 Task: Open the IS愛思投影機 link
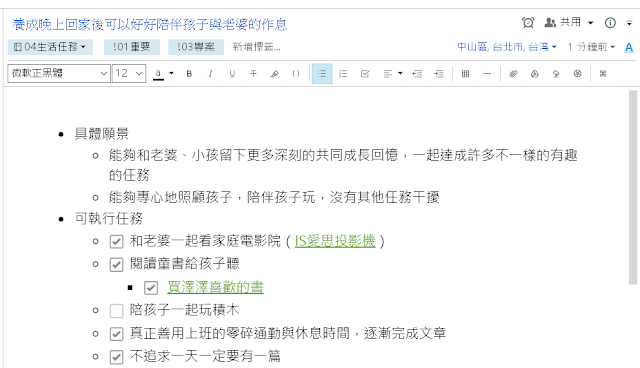335,241
